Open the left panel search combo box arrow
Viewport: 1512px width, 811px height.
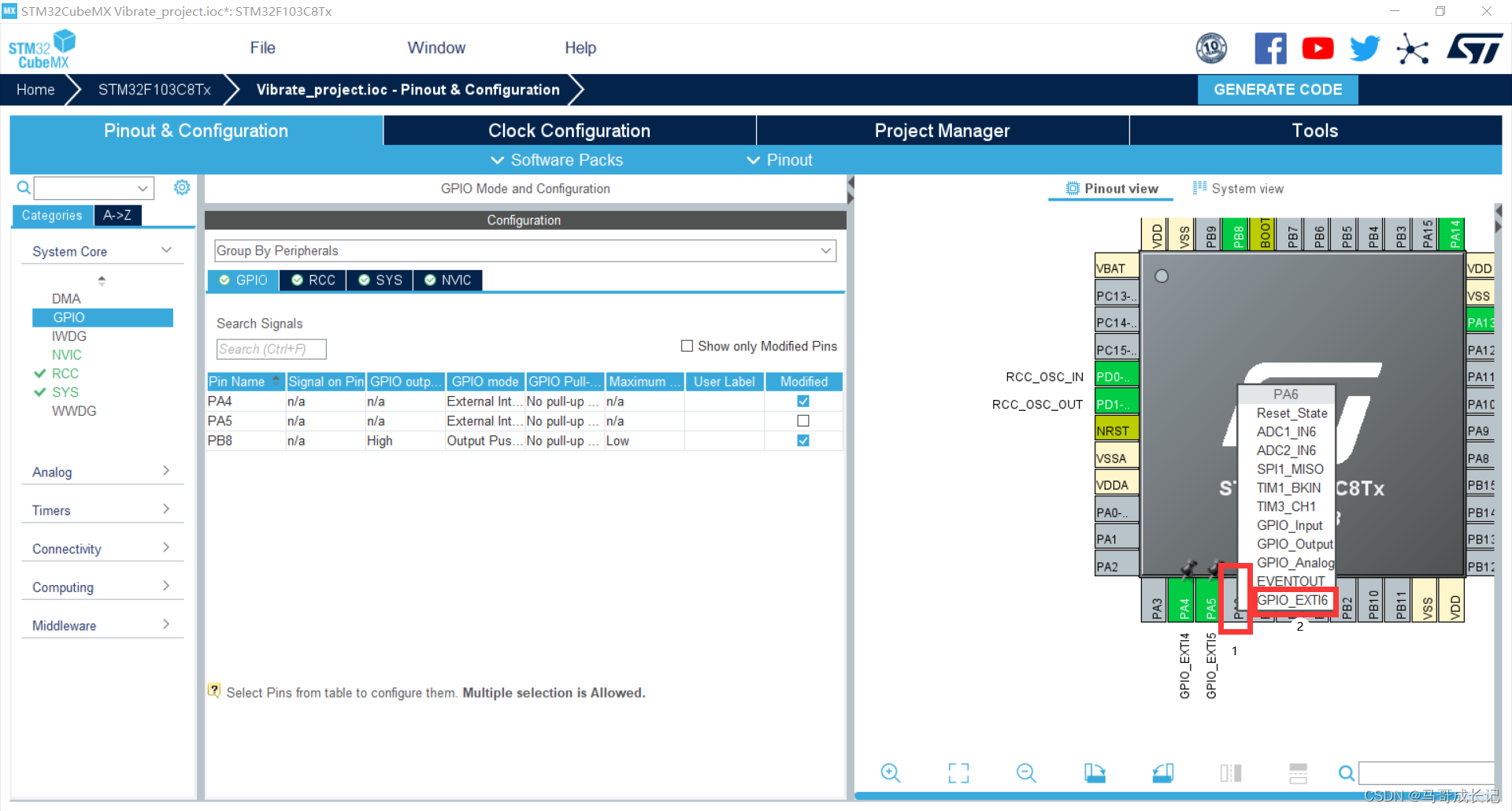click(143, 188)
